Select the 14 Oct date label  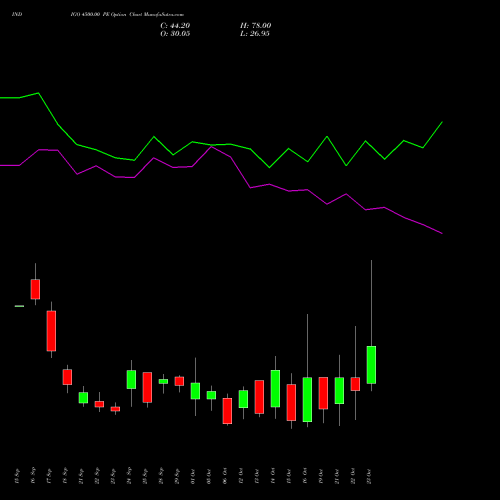point(273,476)
